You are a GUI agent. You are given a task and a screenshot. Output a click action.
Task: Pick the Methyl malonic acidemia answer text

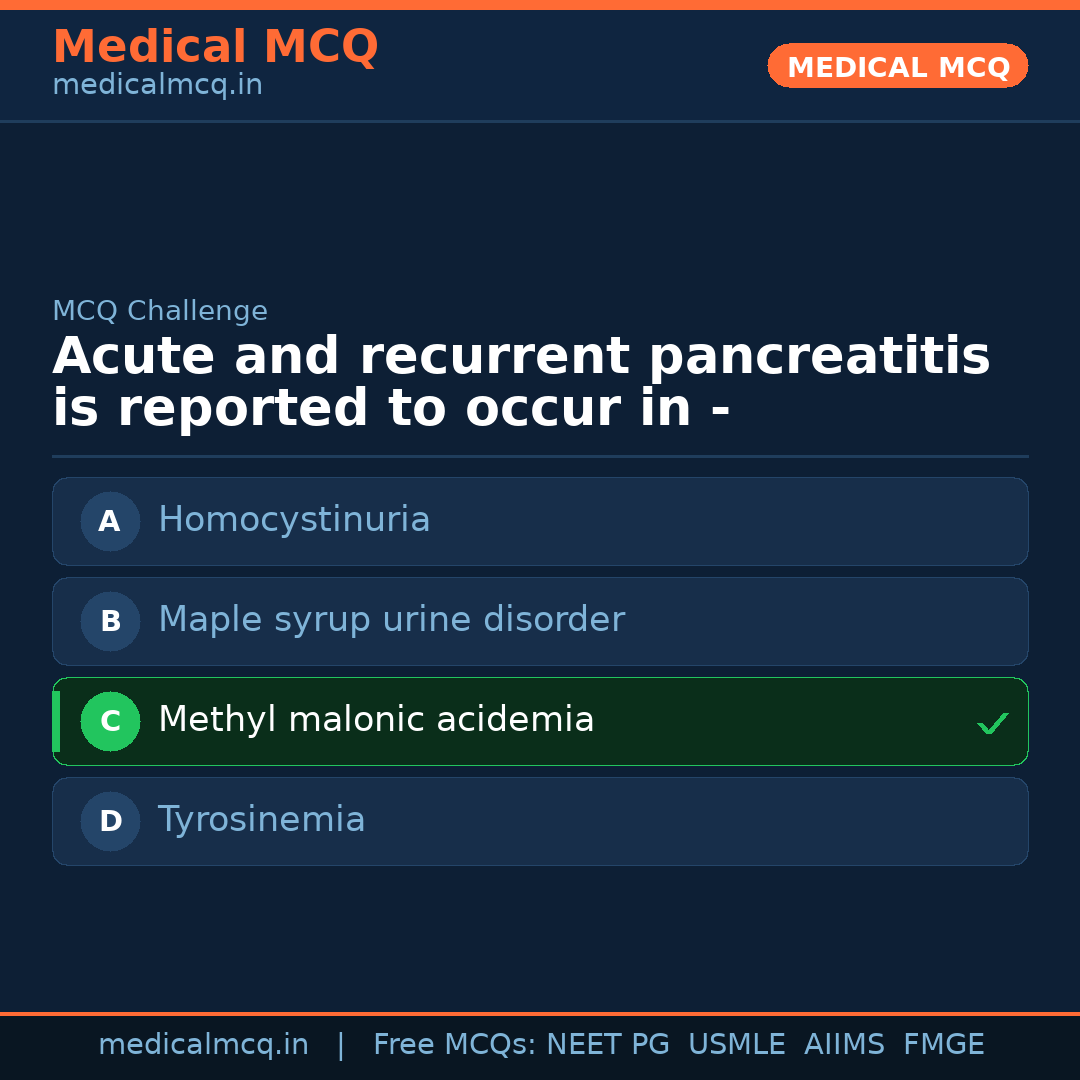tap(376, 720)
